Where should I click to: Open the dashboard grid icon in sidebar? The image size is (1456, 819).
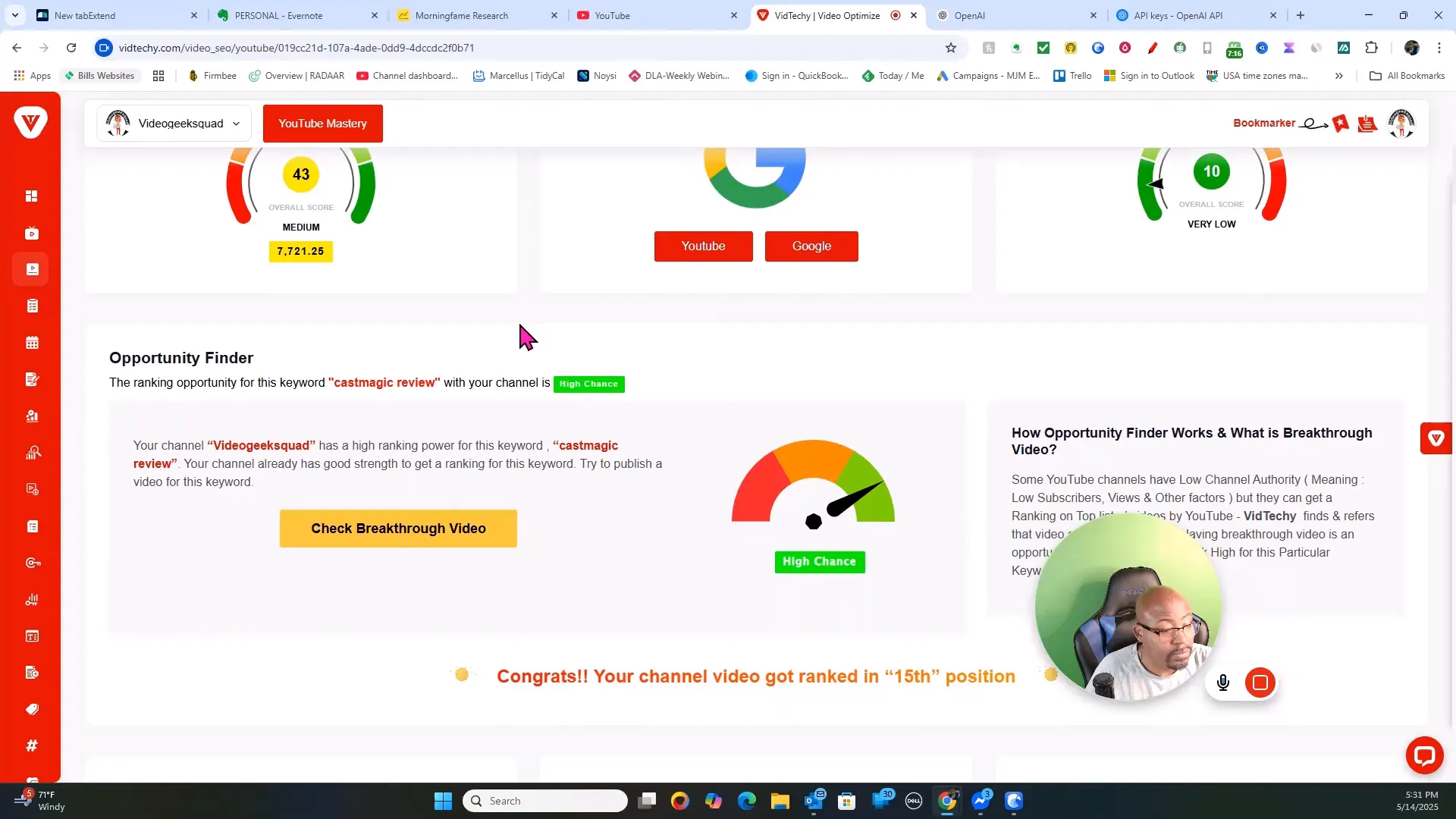pos(32,196)
